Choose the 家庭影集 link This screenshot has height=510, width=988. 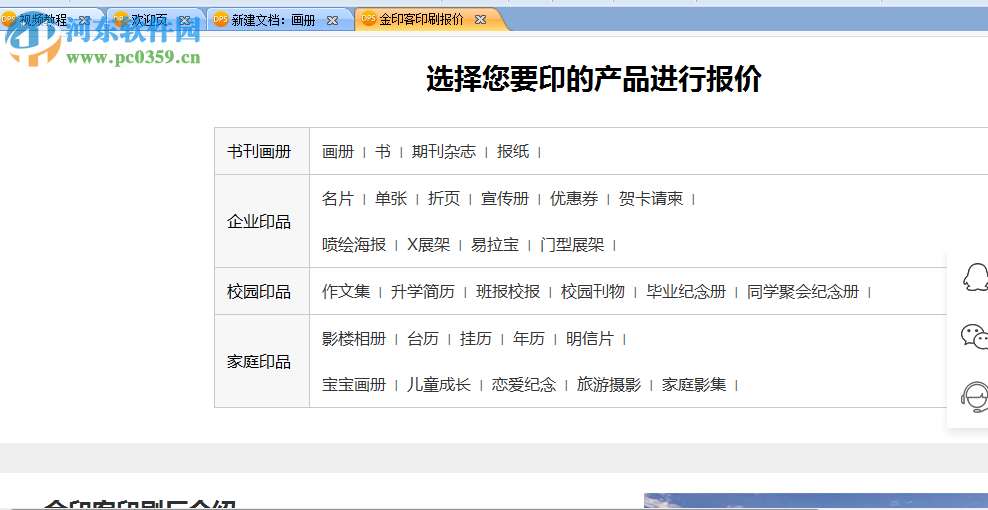(694, 385)
